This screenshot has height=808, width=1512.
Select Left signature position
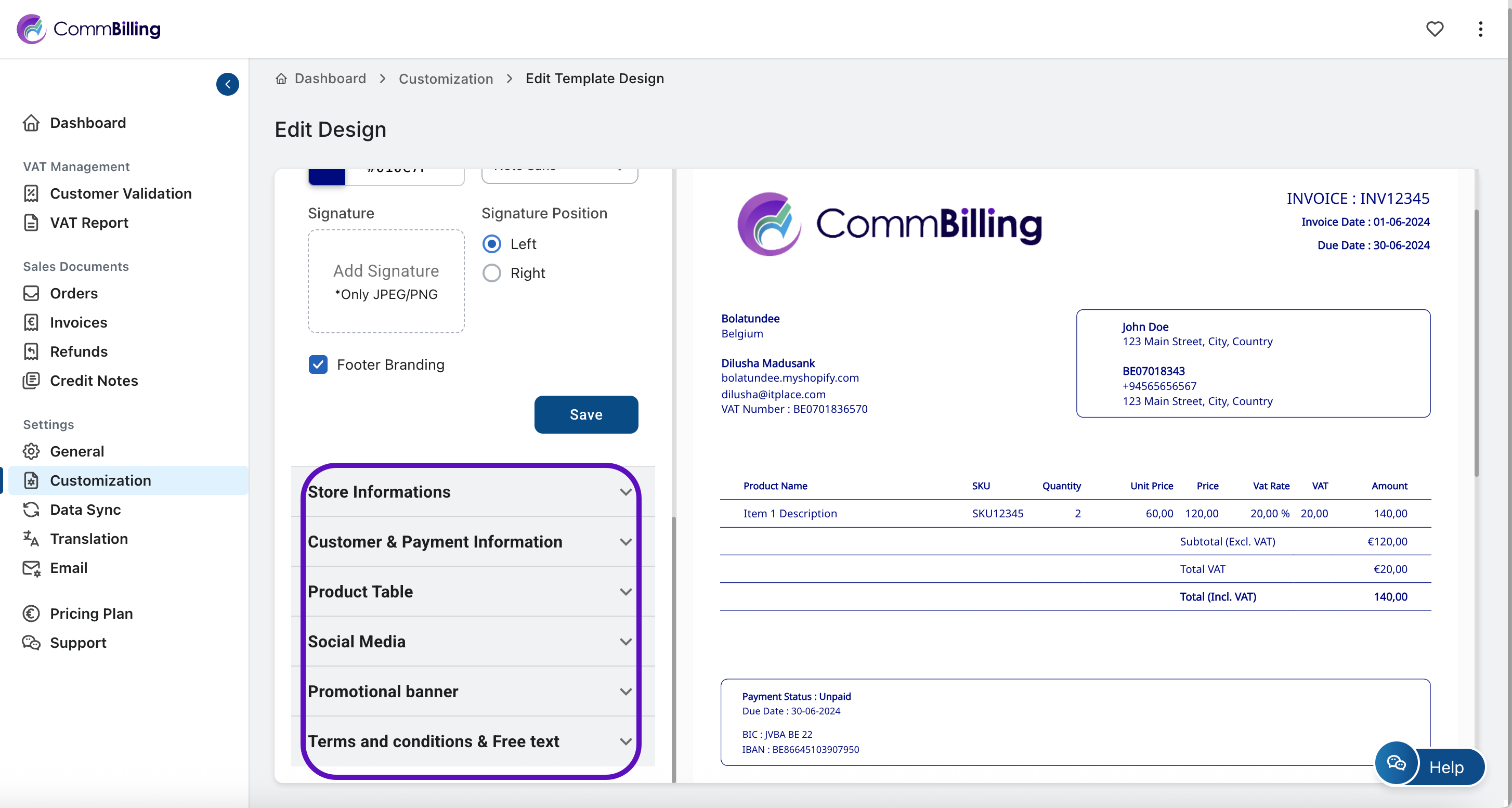[x=491, y=243]
